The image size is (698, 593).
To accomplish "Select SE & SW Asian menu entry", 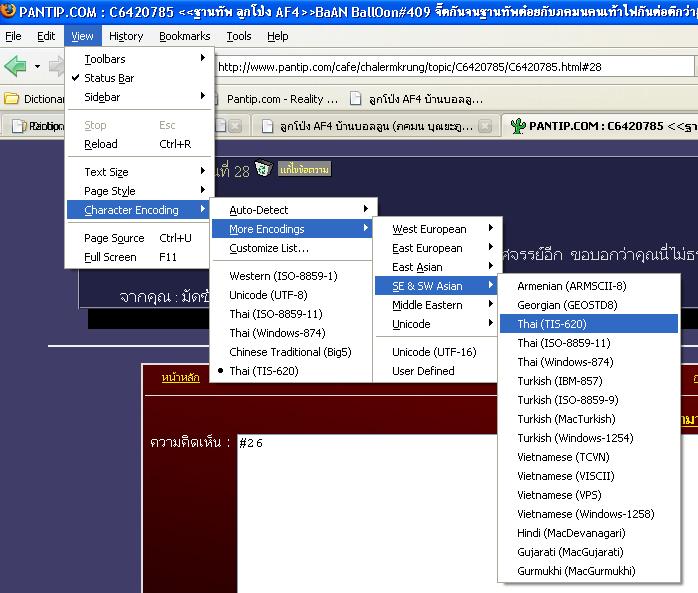I will pyautogui.click(x=437, y=286).
